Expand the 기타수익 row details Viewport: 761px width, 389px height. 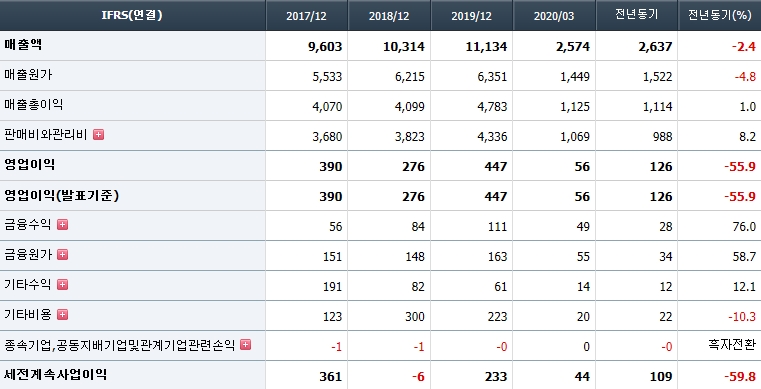[x=62, y=284]
